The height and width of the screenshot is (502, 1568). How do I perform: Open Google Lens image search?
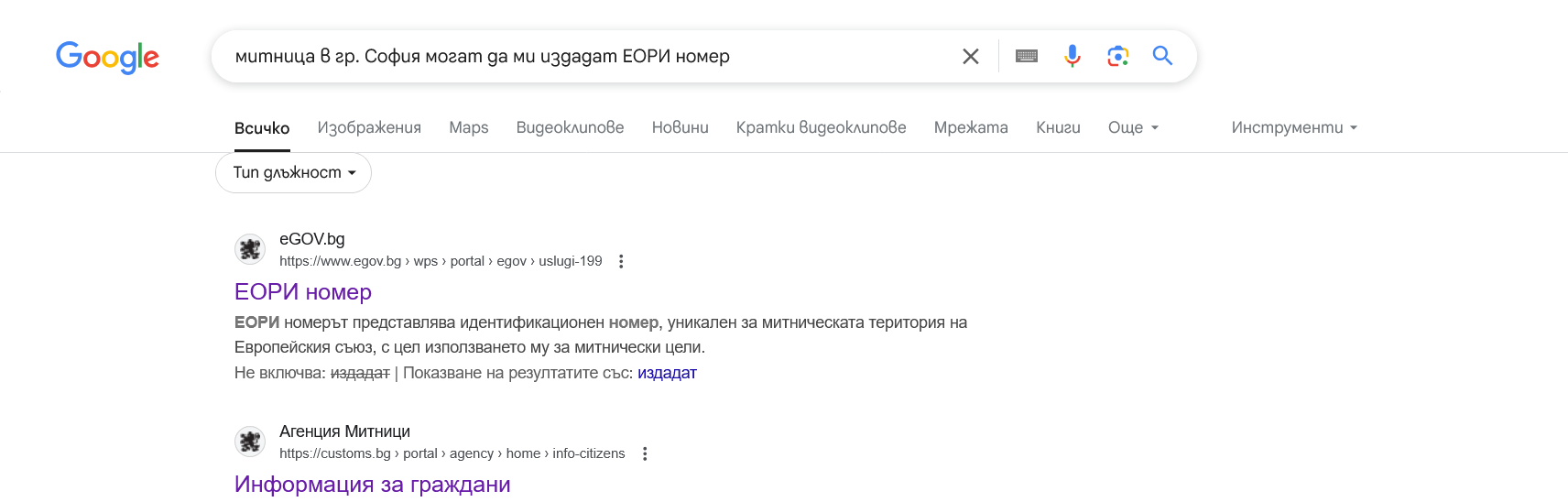pyautogui.click(x=1117, y=57)
